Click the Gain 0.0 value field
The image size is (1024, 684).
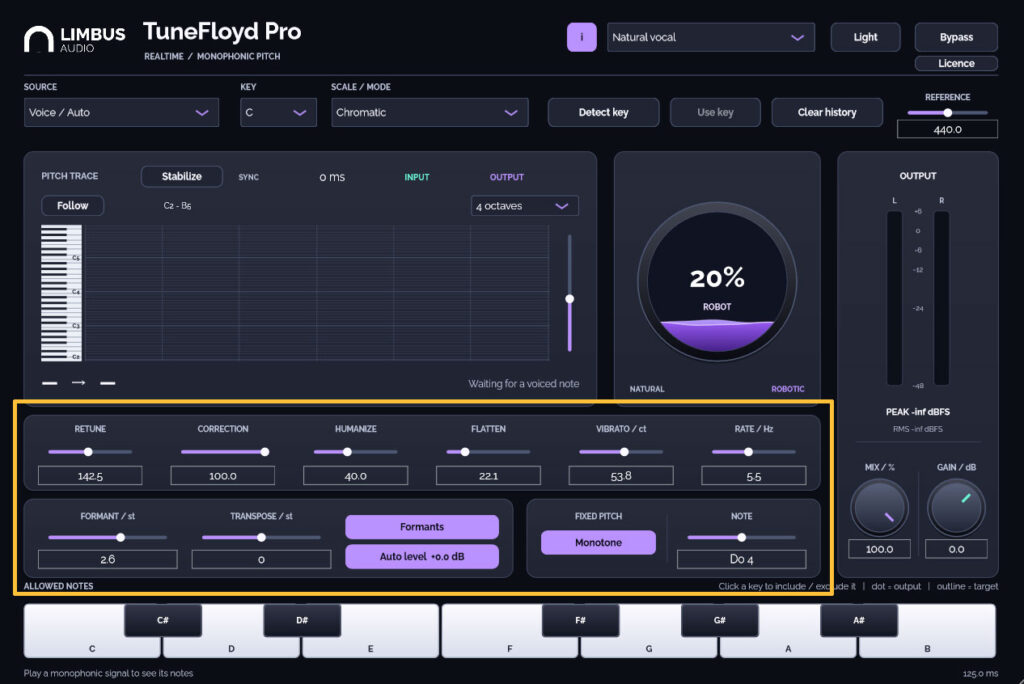pyautogui.click(x=956, y=549)
